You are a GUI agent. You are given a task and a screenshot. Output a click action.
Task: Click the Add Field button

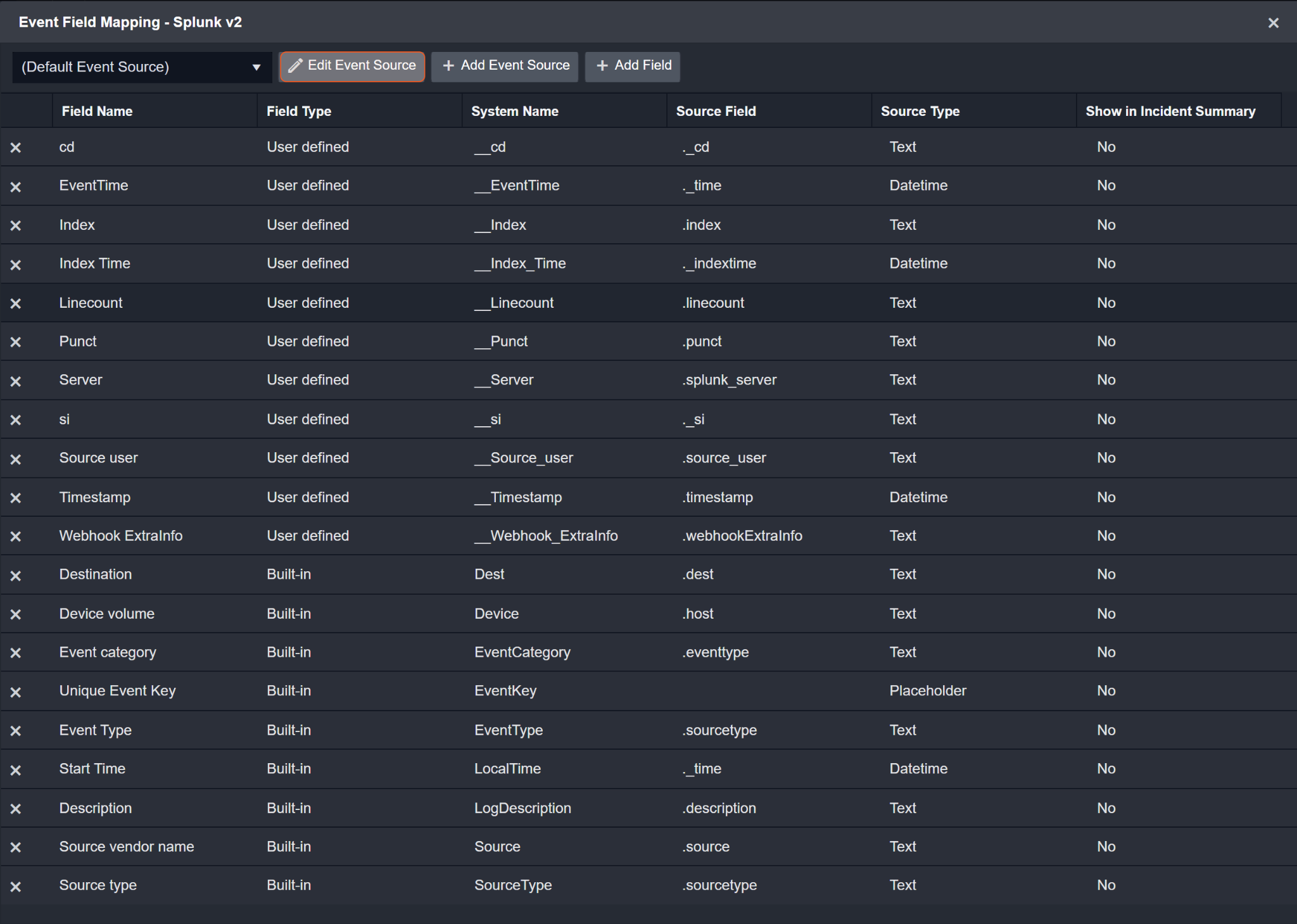point(633,66)
